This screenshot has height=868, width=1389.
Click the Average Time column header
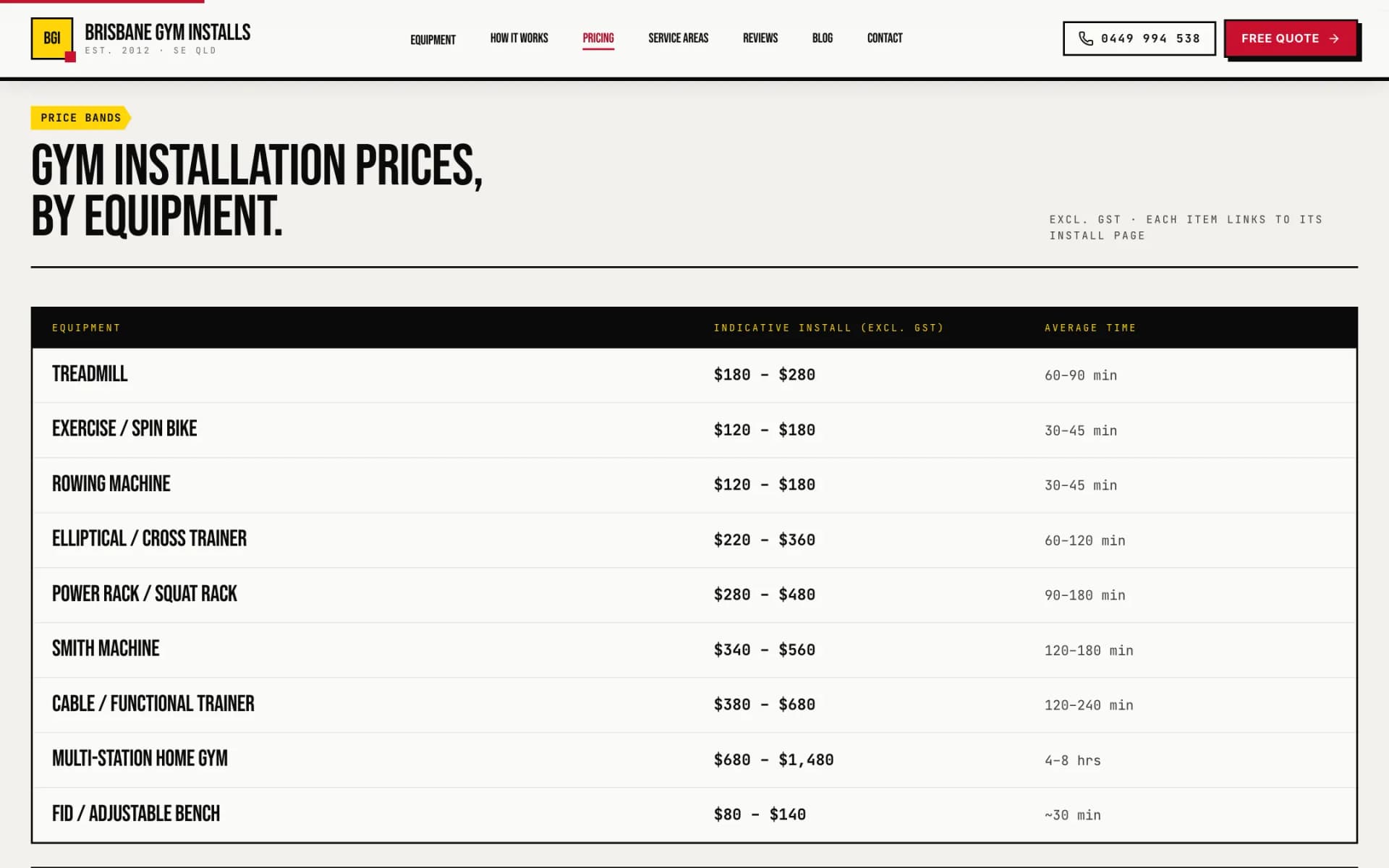(x=1090, y=328)
